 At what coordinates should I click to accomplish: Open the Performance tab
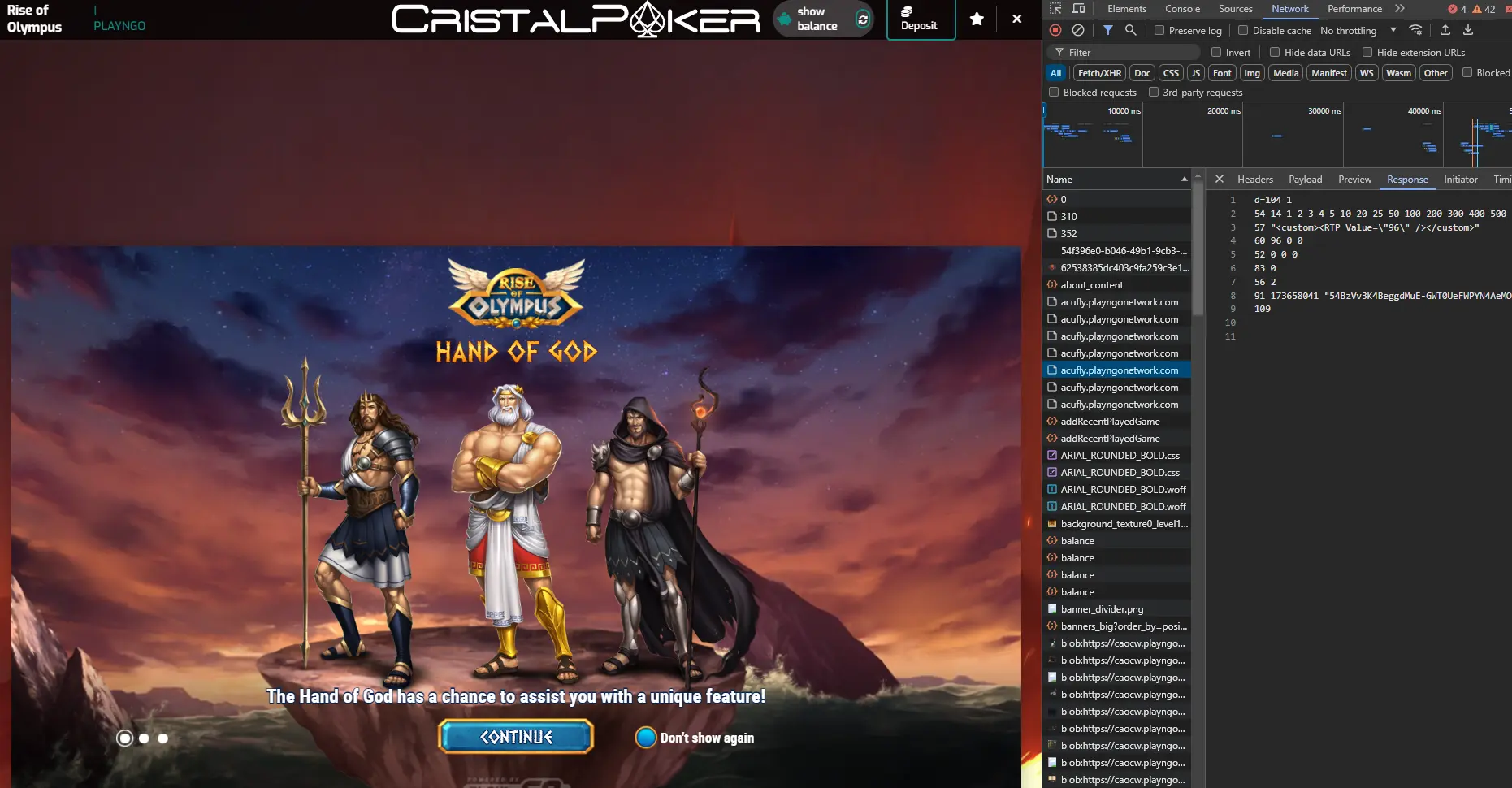1354,9
